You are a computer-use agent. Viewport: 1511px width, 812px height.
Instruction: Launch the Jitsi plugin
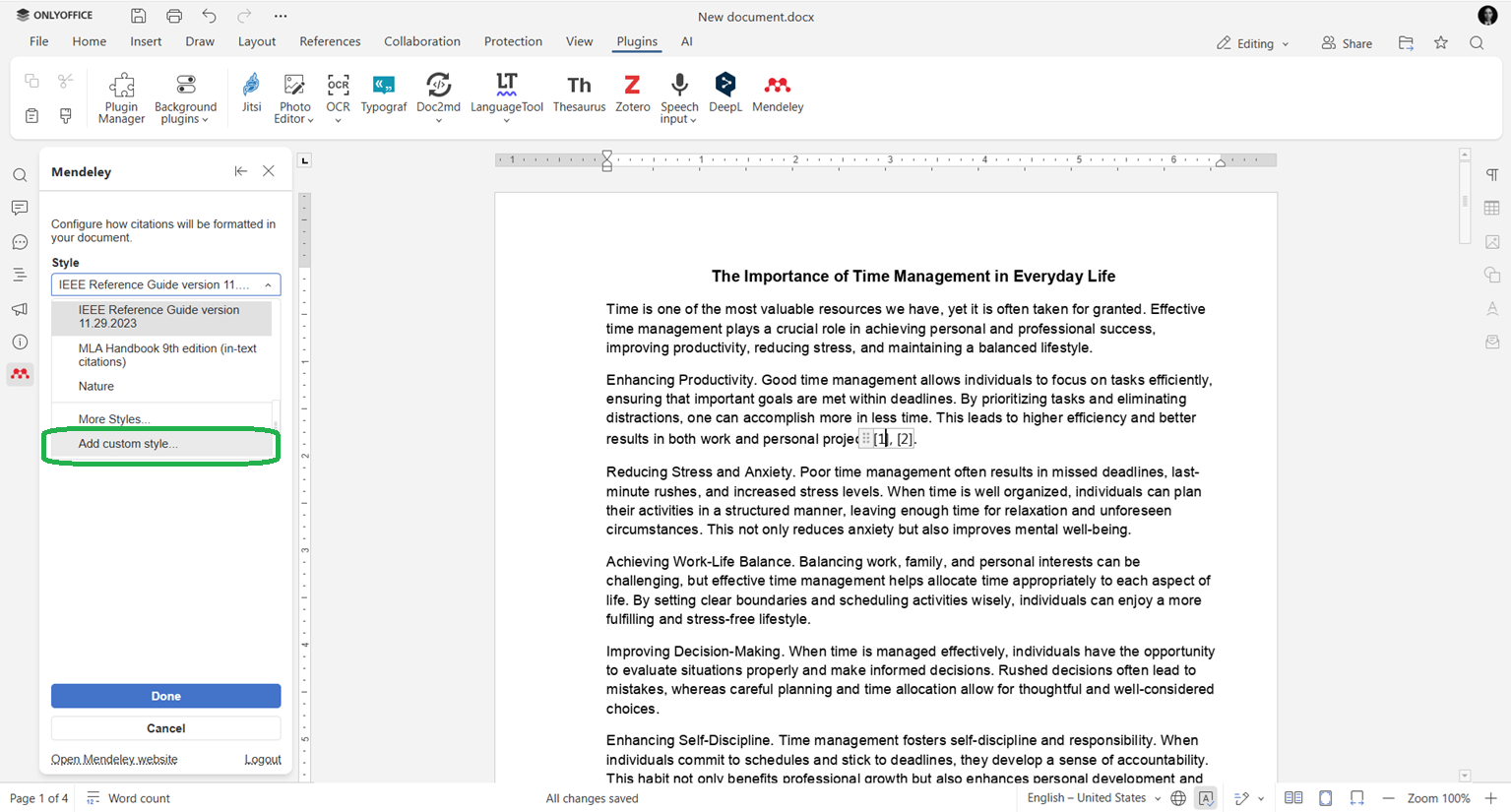(251, 94)
